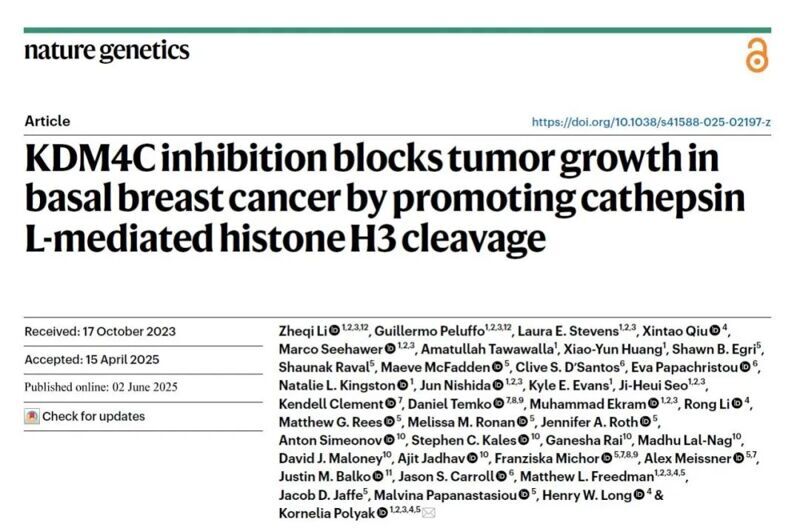Open the article DOI link
Screen dimensions: 800x528
tap(651, 122)
